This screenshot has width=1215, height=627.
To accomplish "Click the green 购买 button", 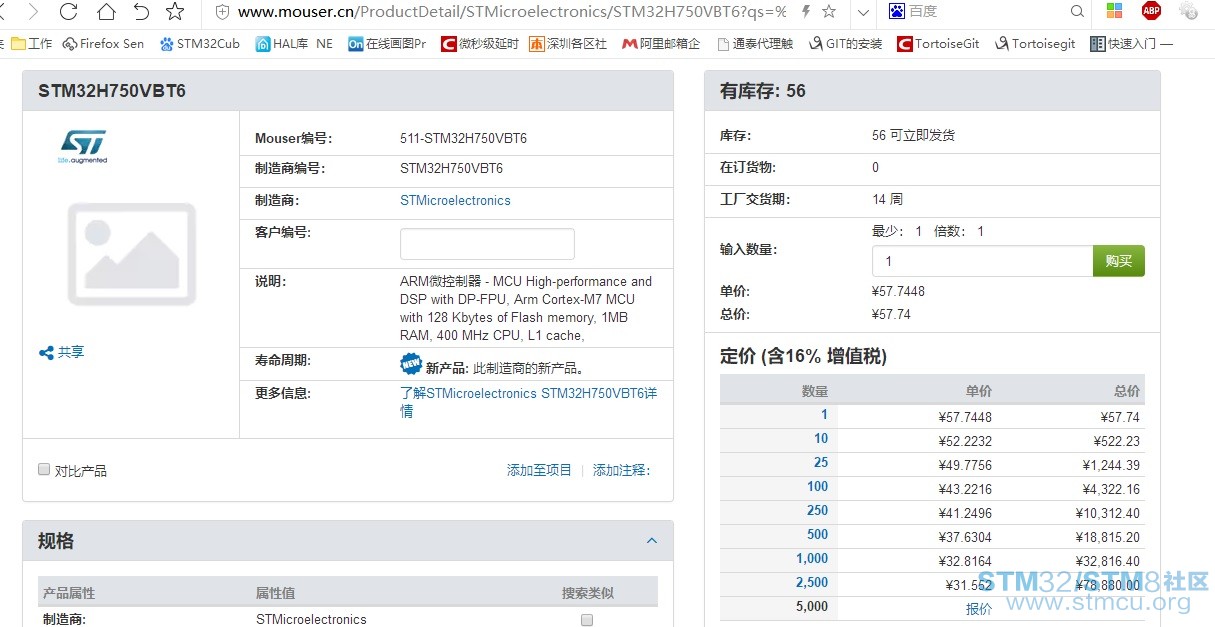I will point(1119,261).
